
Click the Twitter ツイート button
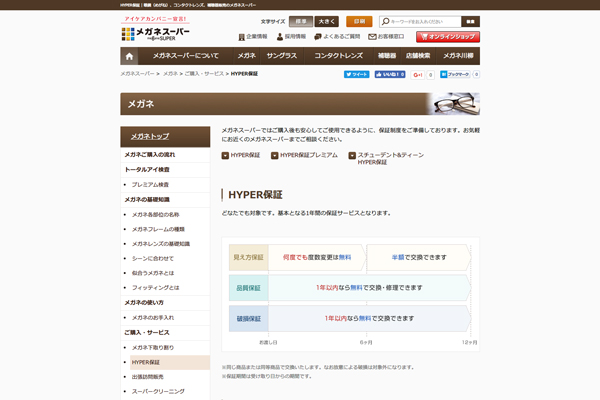tap(357, 74)
